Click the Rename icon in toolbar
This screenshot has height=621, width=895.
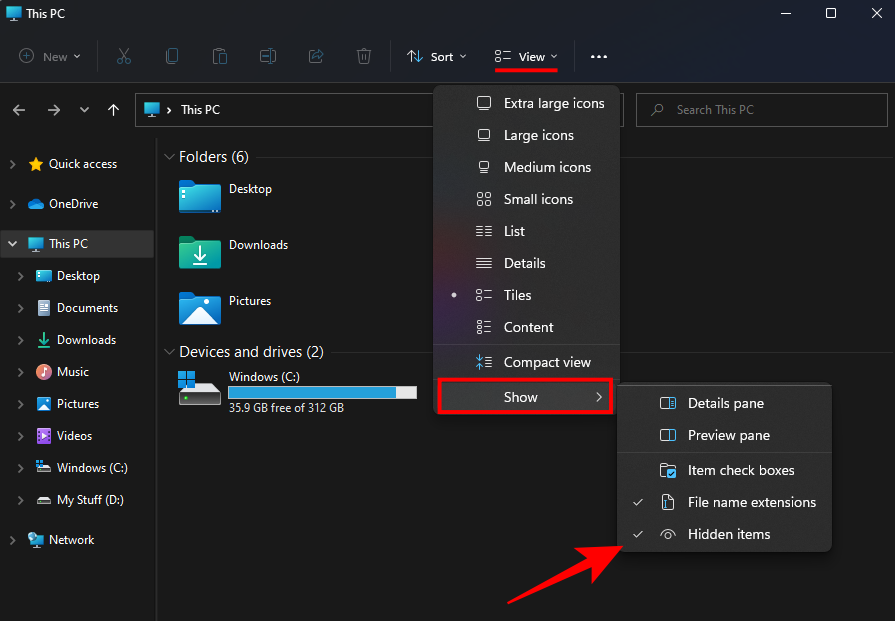click(268, 57)
